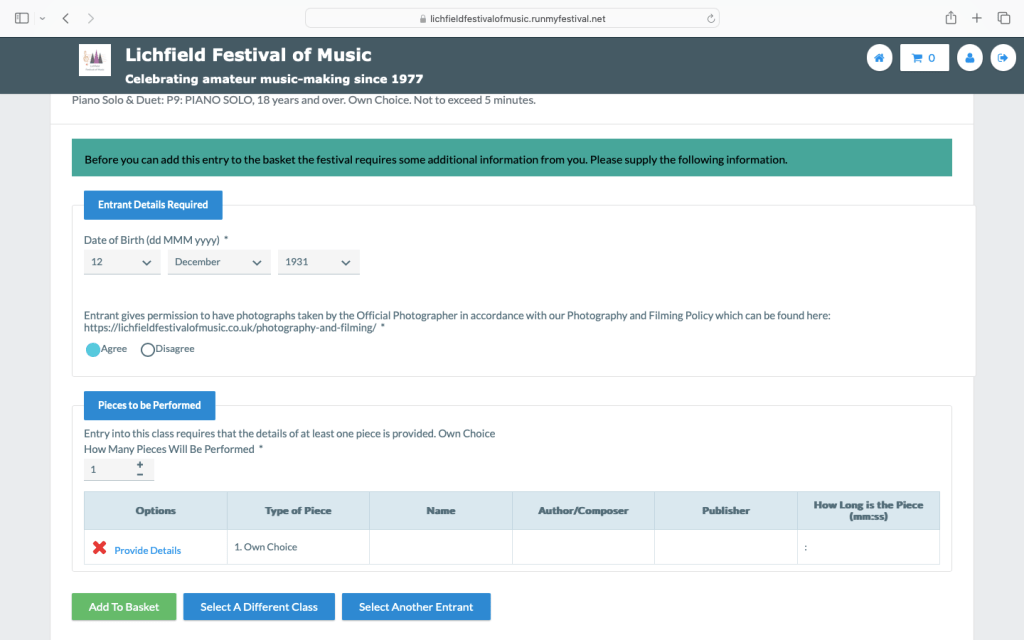Toggle the Safari sidebar icon
This screenshot has width=1024, height=640.
click(22, 18)
